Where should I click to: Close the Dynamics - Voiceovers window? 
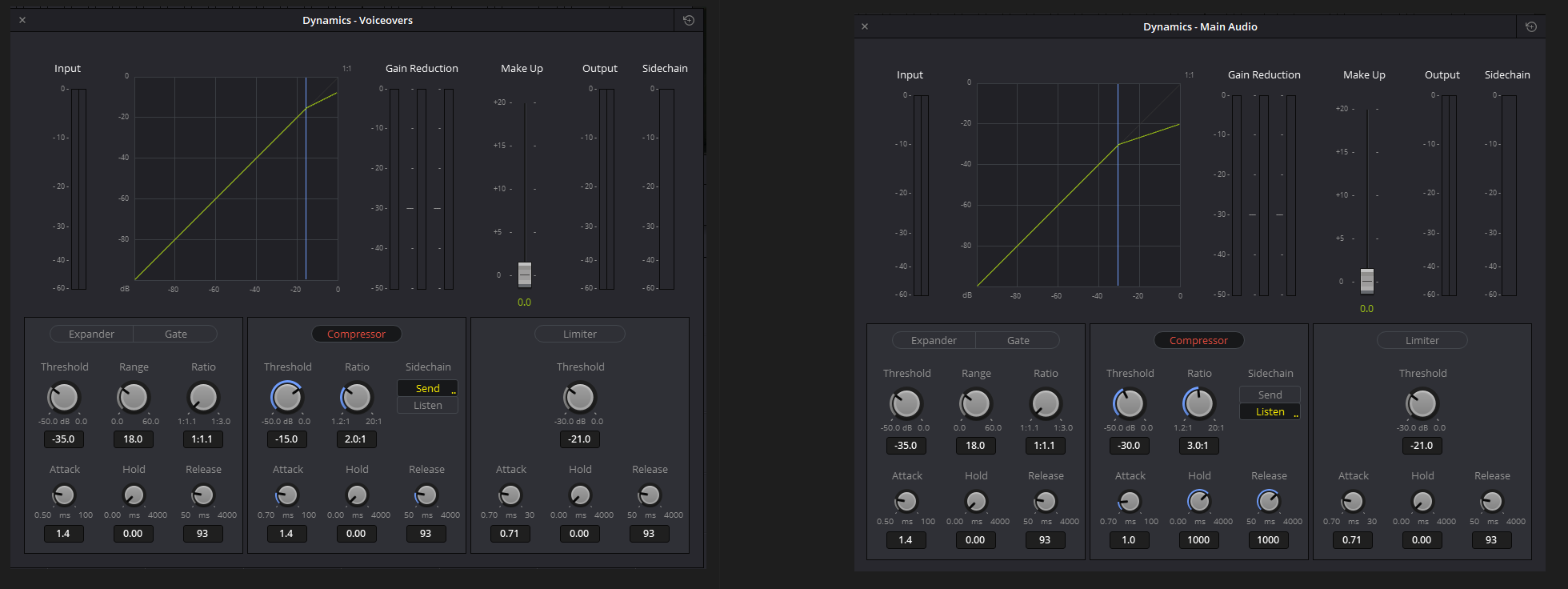pyautogui.click(x=22, y=20)
